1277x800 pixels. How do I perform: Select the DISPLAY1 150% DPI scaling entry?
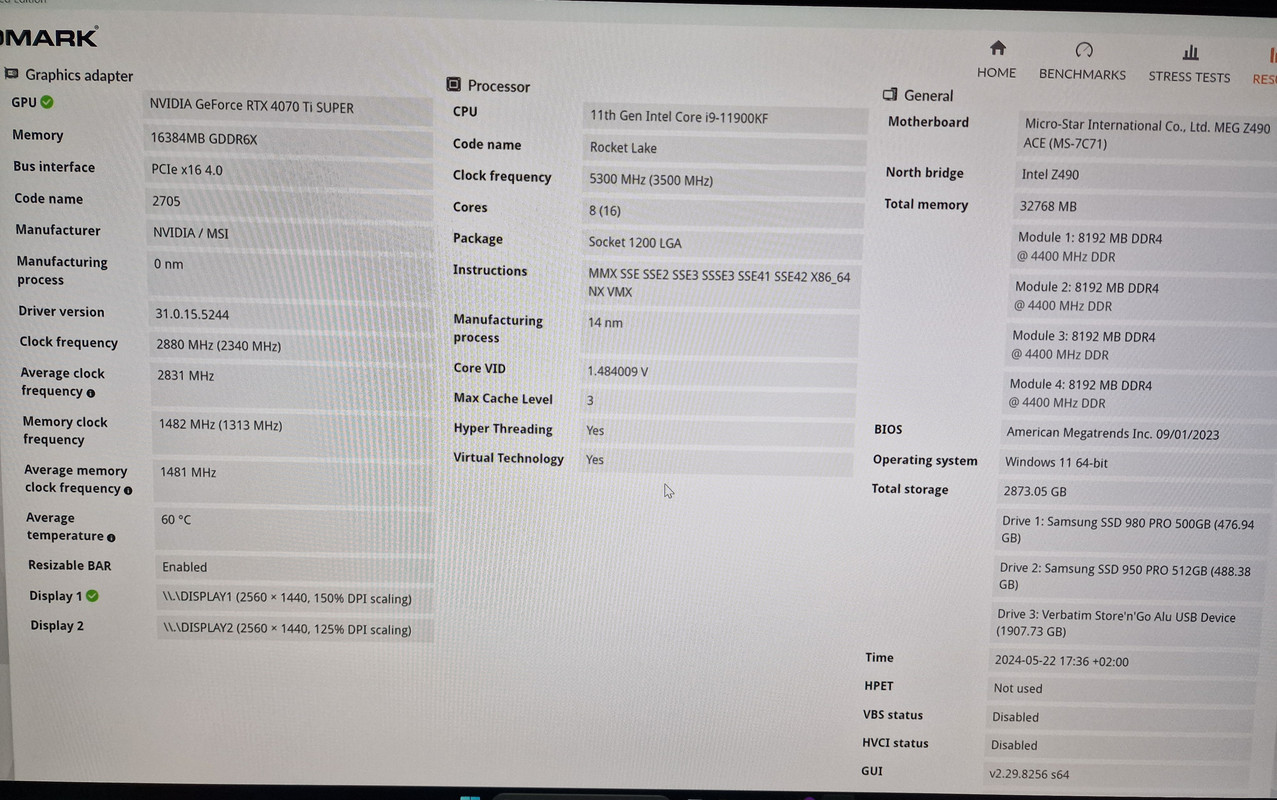click(x=287, y=599)
